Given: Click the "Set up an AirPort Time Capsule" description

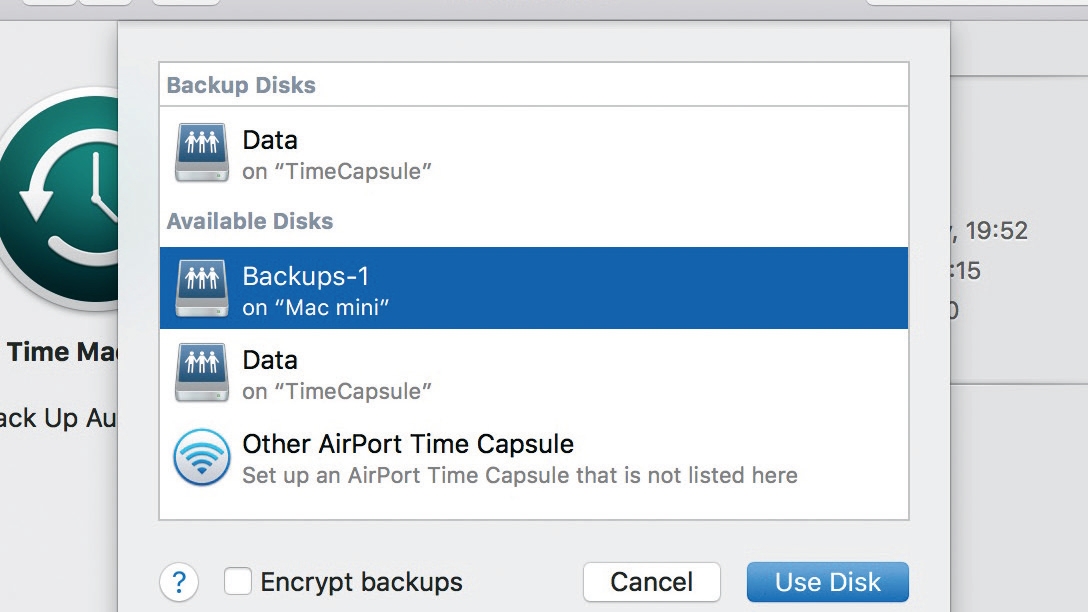Looking at the screenshot, I should (x=520, y=475).
